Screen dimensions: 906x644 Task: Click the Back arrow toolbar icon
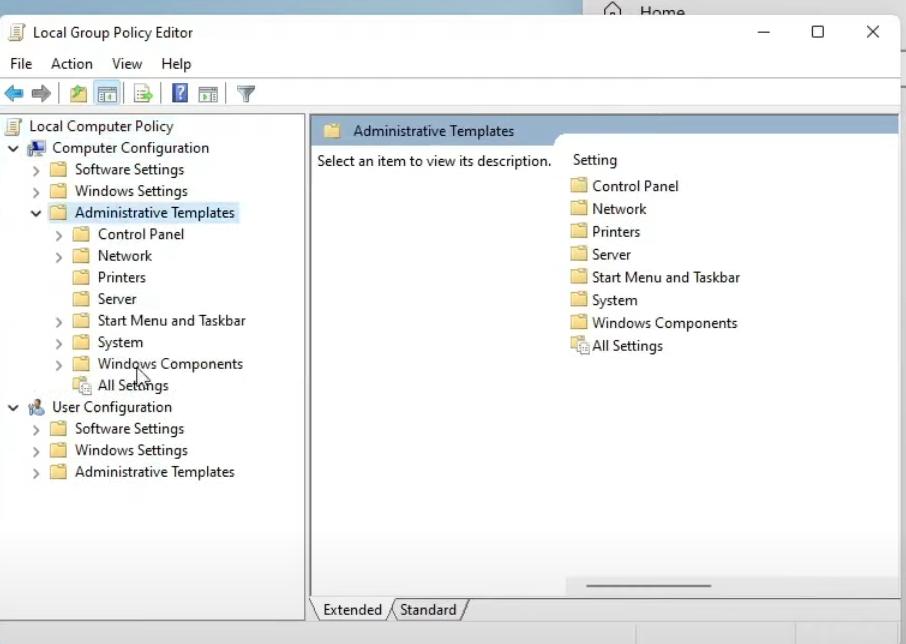[x=14, y=93]
